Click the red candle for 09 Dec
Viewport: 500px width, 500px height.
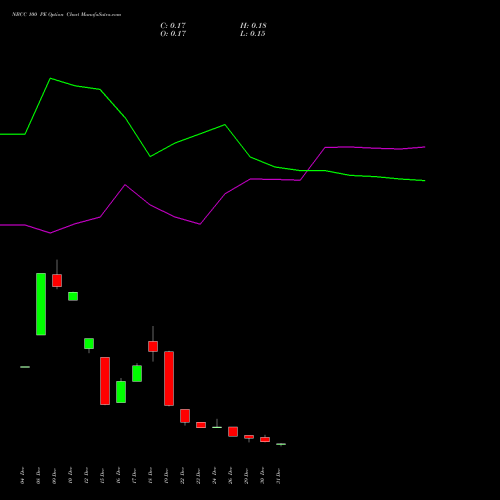point(57,280)
